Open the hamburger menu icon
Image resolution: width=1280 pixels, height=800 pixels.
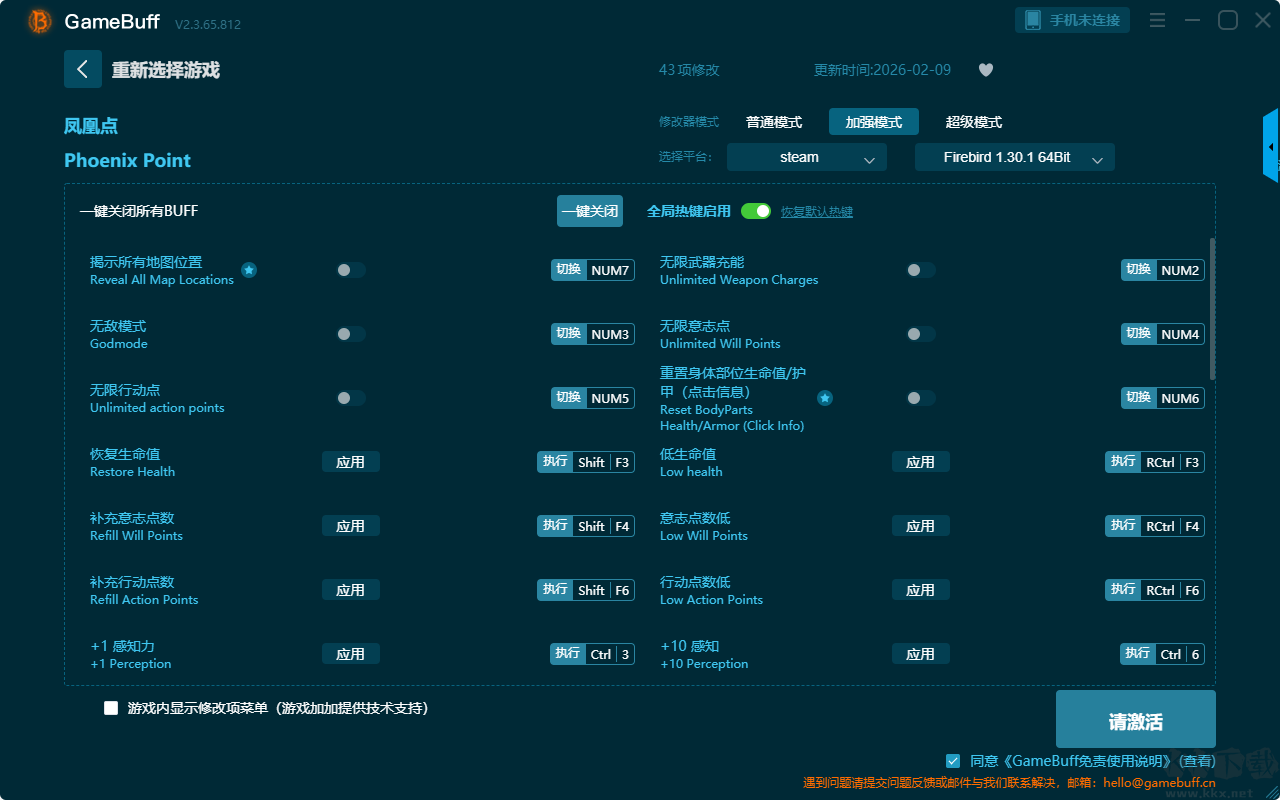tap(1157, 20)
